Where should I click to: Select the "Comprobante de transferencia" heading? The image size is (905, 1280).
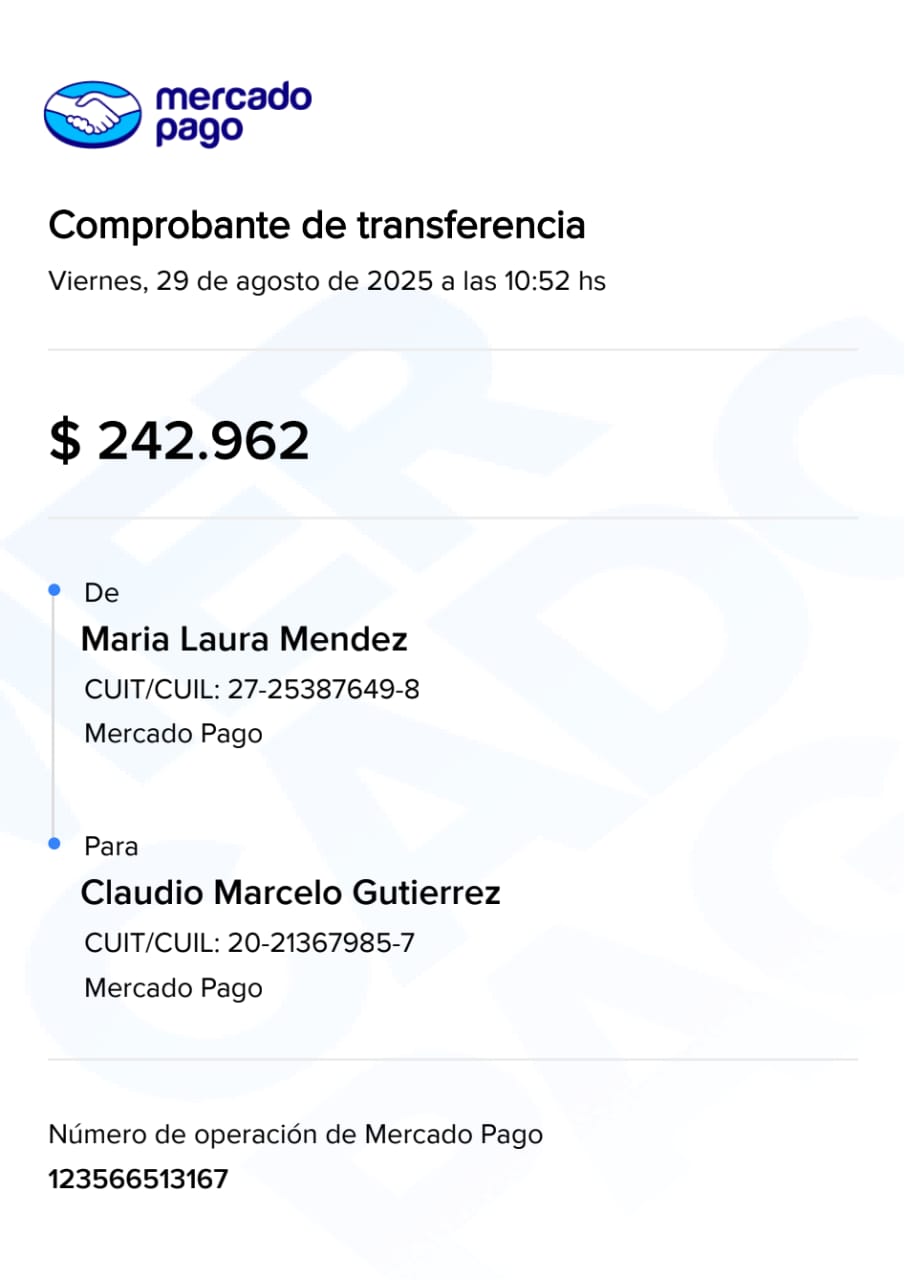[x=316, y=226]
